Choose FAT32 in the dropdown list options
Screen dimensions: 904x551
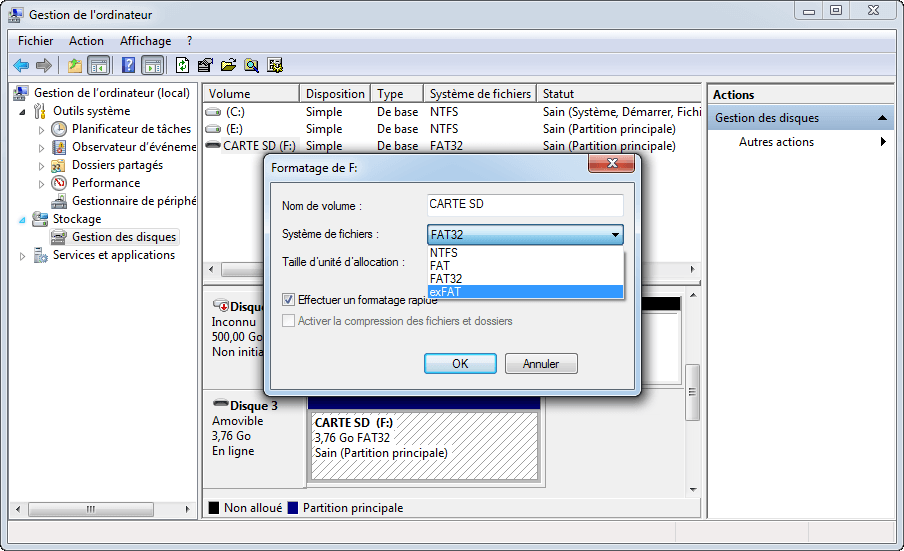tap(525, 279)
